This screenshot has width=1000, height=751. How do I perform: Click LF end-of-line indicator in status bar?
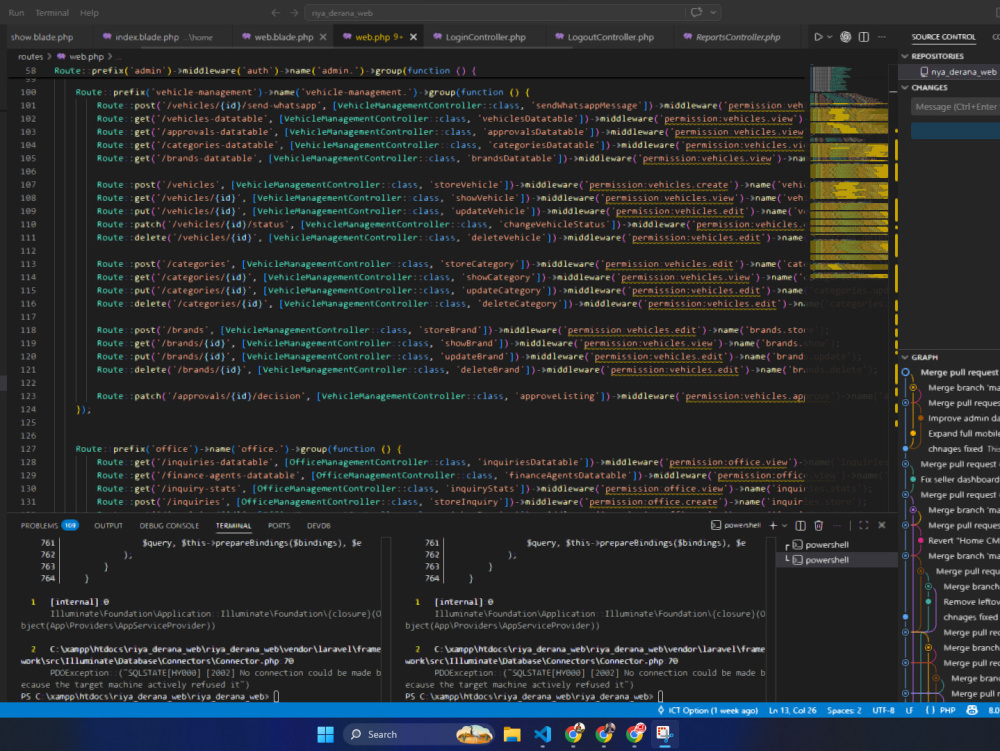[909, 710]
